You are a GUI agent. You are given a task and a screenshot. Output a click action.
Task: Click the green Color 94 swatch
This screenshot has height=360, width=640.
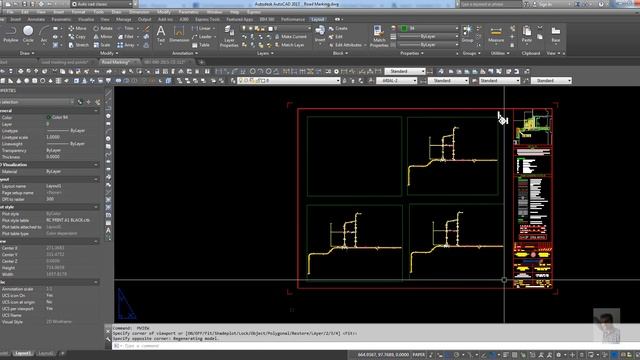(49, 117)
